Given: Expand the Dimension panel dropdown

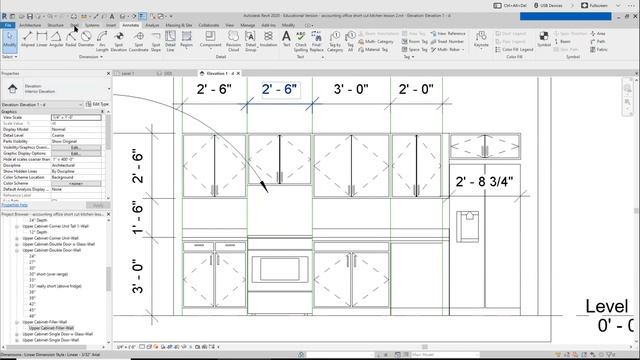Looking at the screenshot, I should (91, 57).
